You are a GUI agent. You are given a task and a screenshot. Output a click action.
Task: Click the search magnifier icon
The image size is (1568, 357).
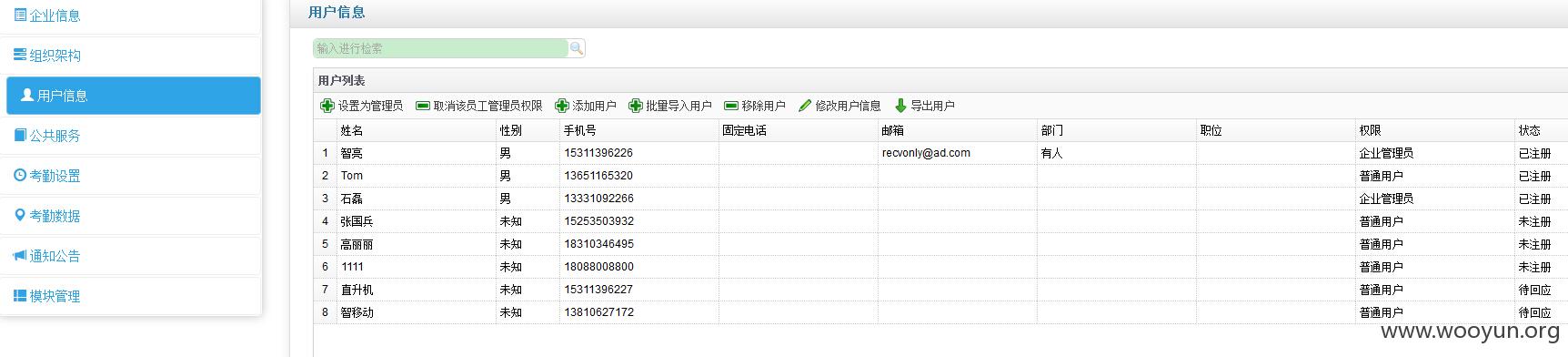pos(576,48)
